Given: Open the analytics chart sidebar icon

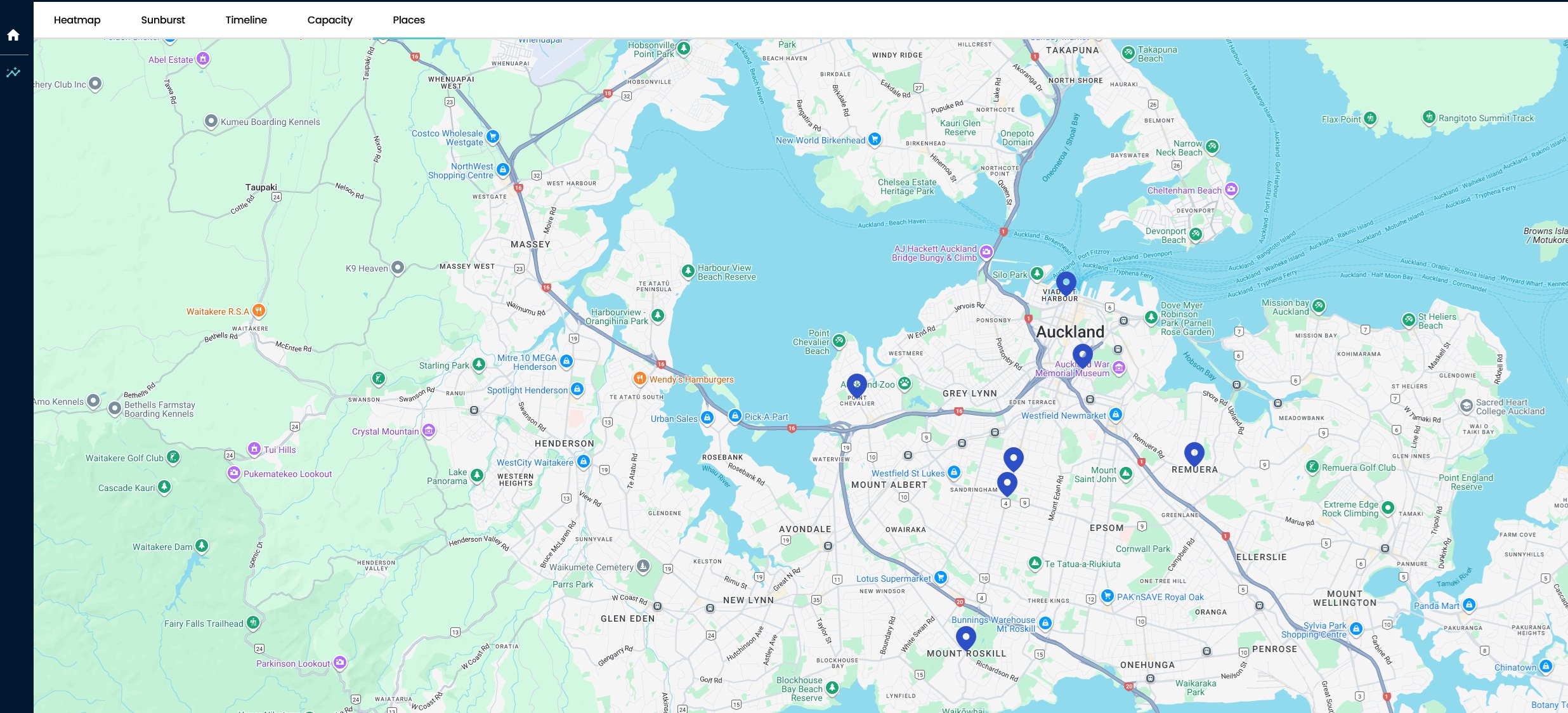Looking at the screenshot, I should coord(13,72).
